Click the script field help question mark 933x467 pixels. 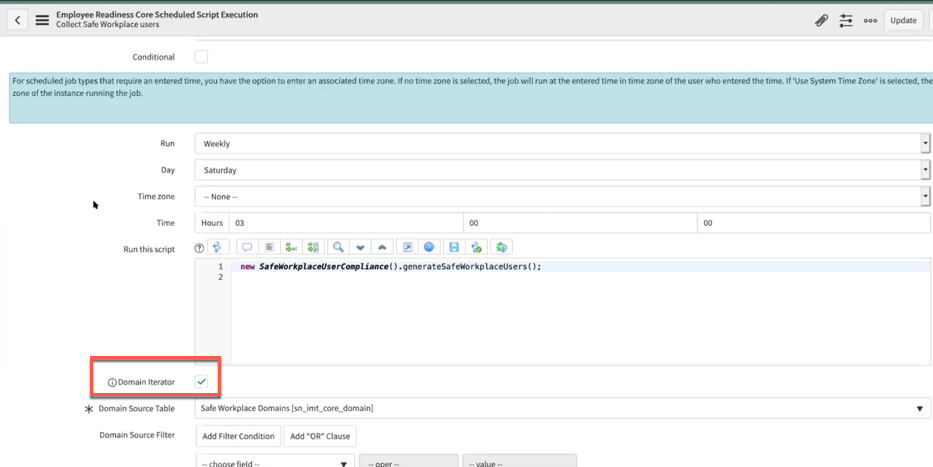(199, 248)
